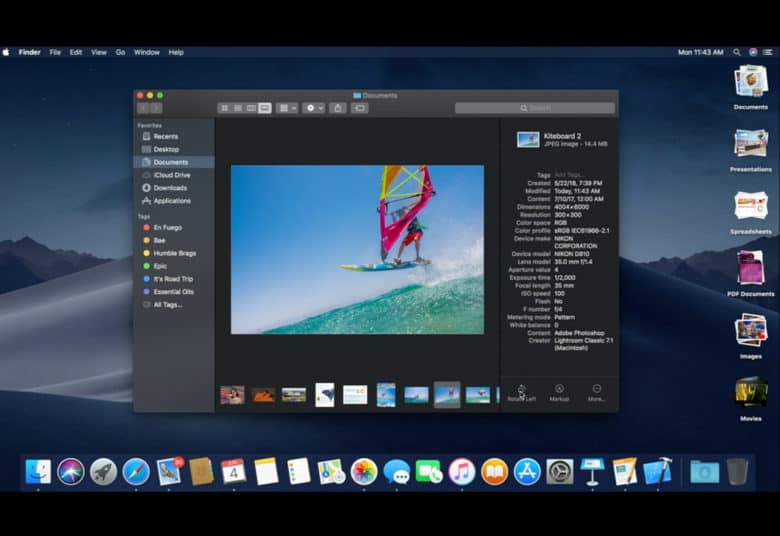
Task: Launch Safari from the Dock
Action: point(136,471)
